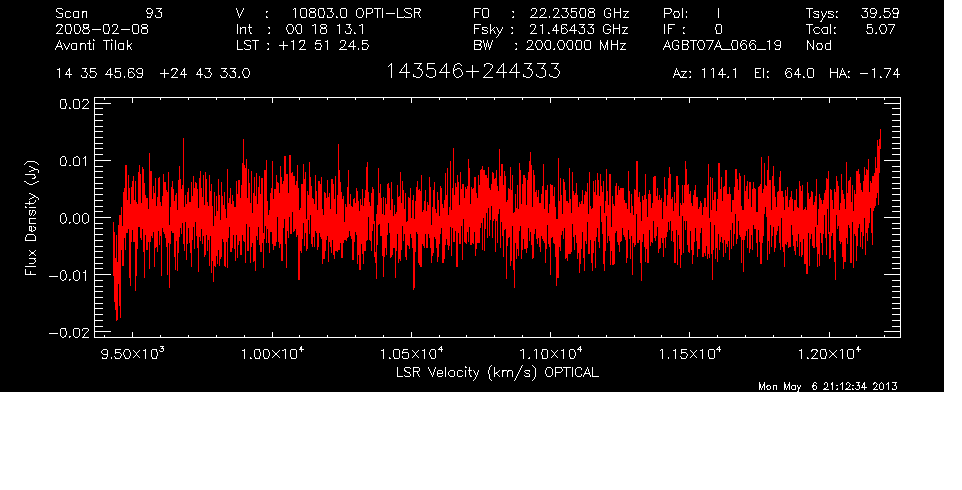Click x-axis tick label 1.15×10⁴
Image resolution: width=962 pixels, height=490 pixels.
tap(690, 354)
